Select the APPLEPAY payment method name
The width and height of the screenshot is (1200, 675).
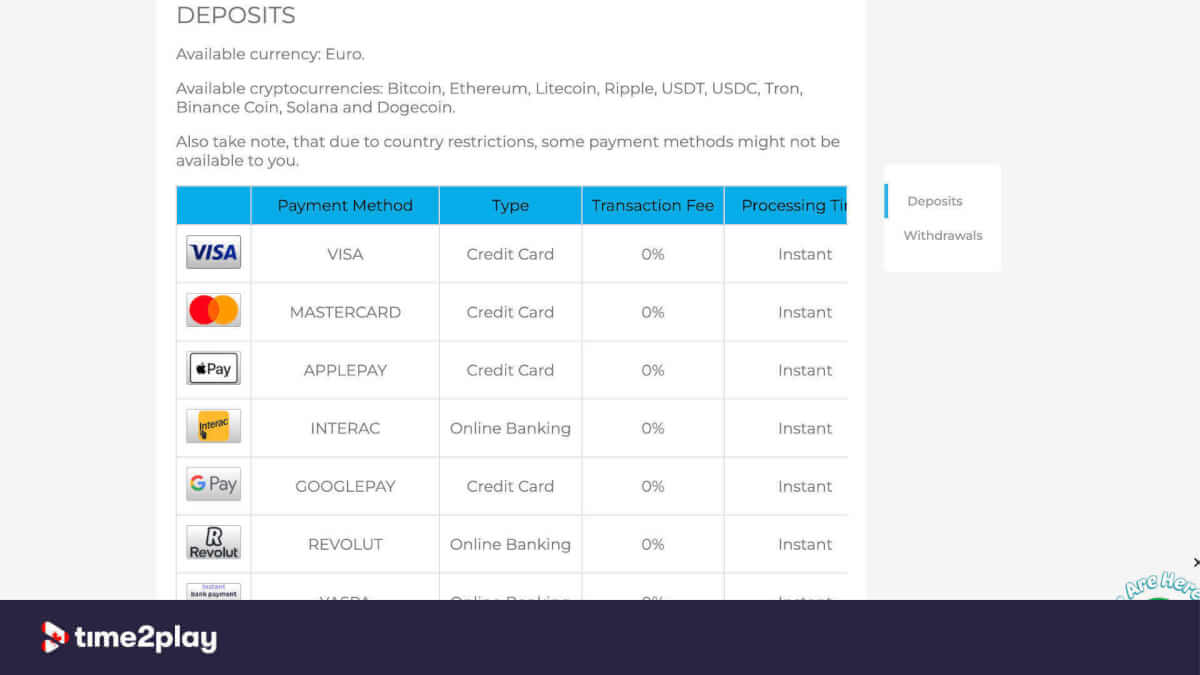345,370
